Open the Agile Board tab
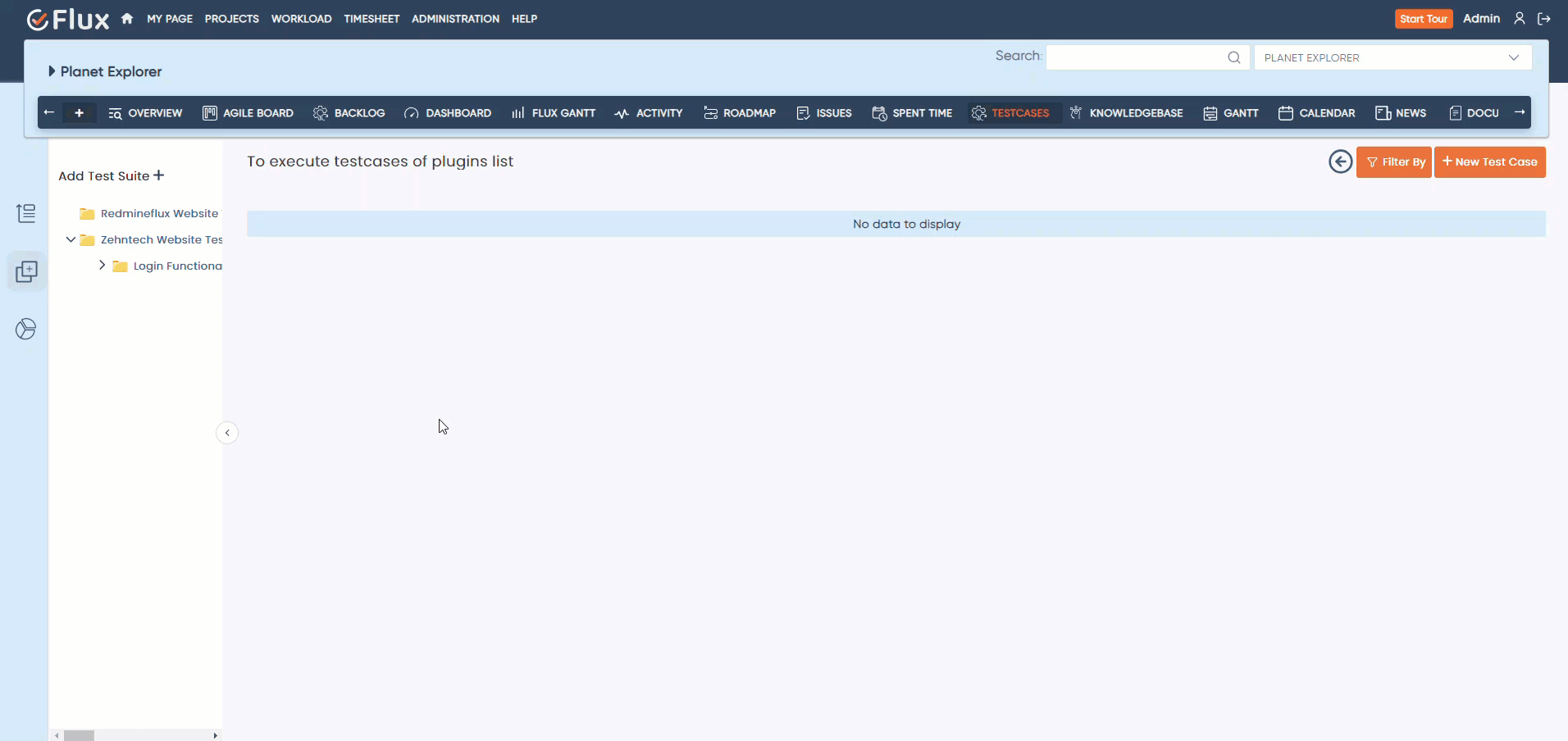Image resolution: width=1568 pixels, height=741 pixels. (248, 113)
